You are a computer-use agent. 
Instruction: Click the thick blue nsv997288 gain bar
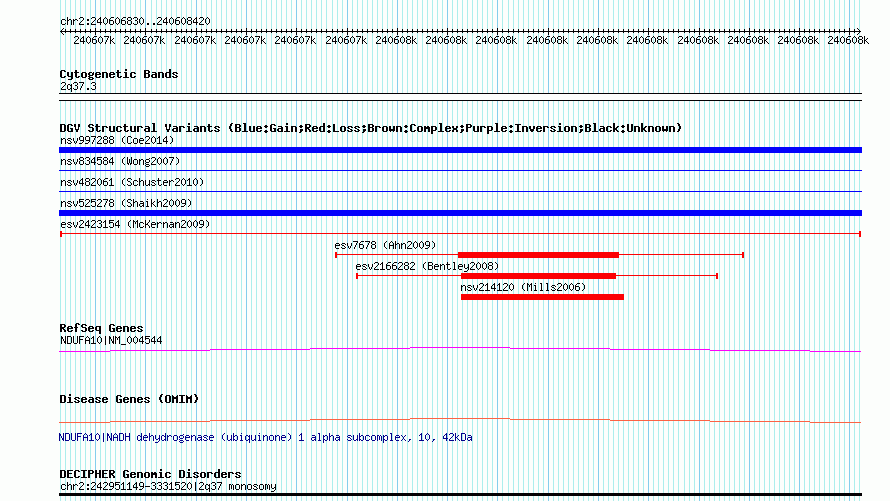(x=460, y=150)
